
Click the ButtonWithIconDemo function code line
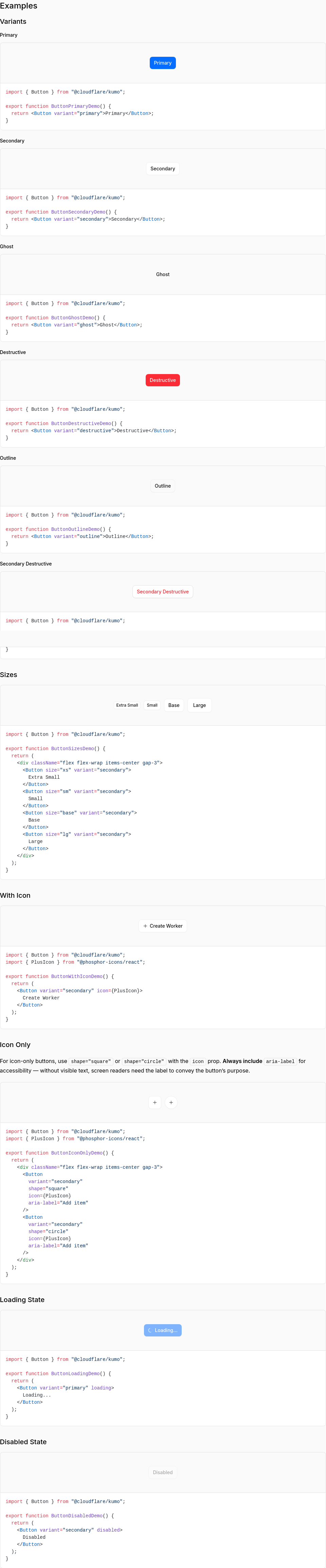tap(60, 976)
